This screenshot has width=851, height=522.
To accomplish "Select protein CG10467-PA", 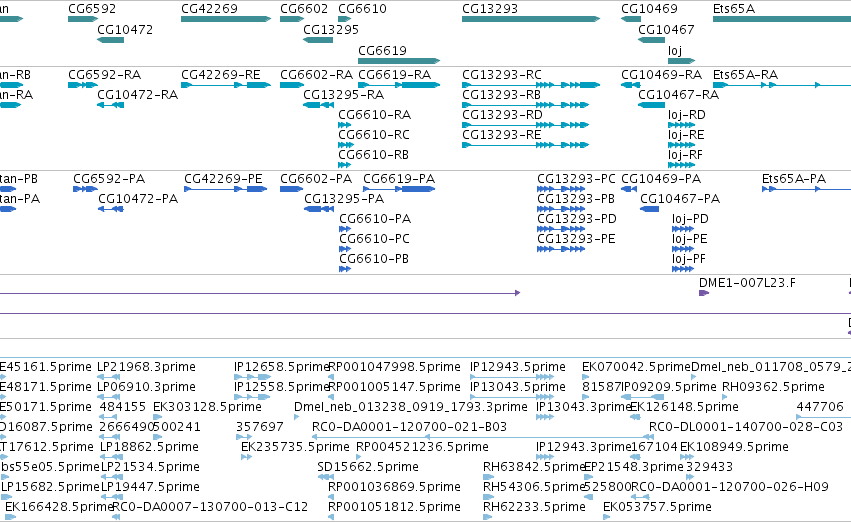I will [x=679, y=199].
